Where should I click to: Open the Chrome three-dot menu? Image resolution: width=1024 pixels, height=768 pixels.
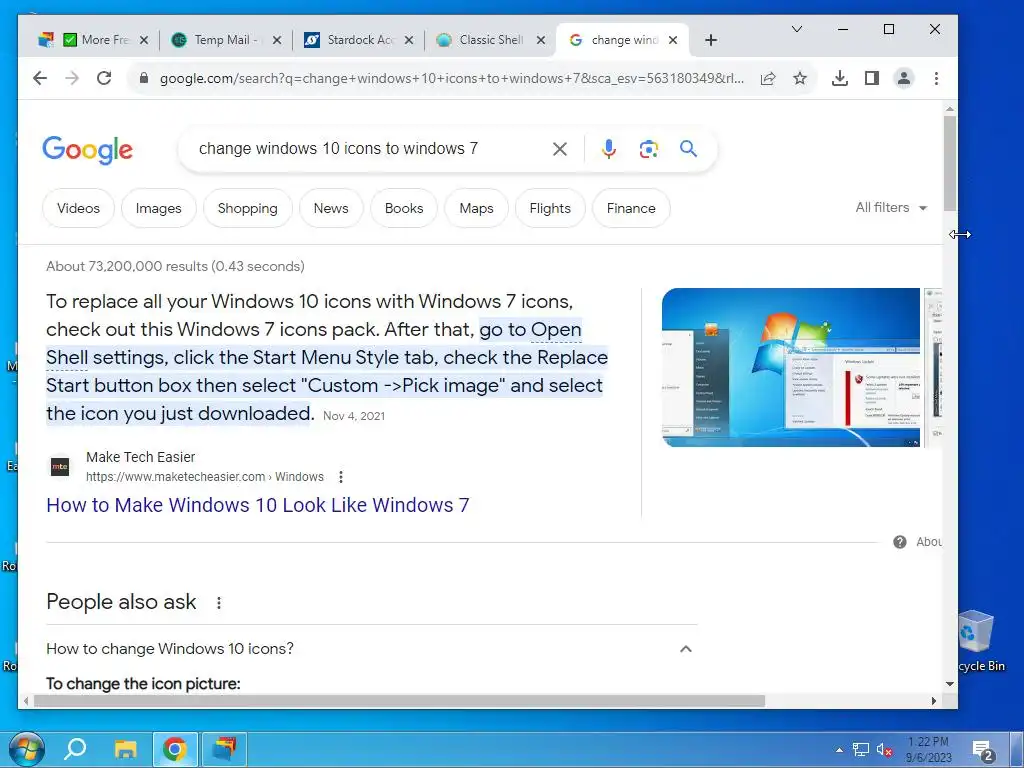tap(936, 78)
